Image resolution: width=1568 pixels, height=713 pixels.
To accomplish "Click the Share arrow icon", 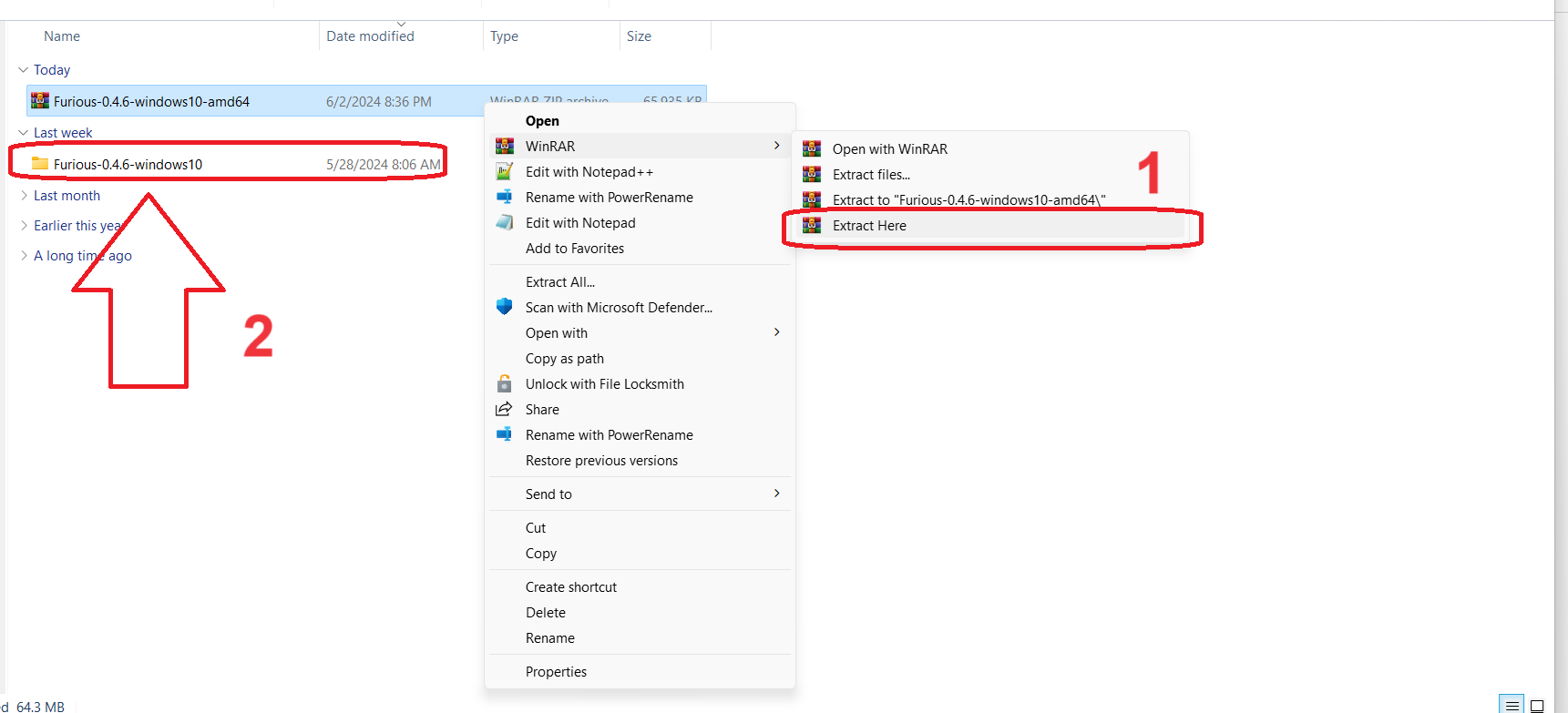I will pos(504,409).
